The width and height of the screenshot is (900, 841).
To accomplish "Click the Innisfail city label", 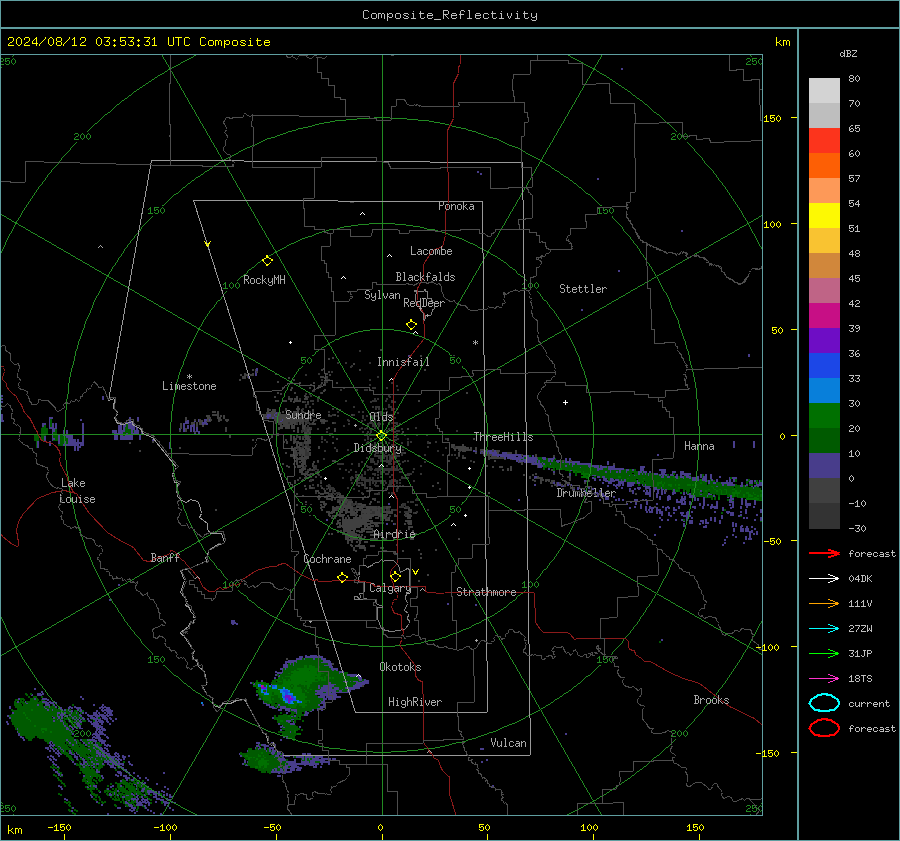I will point(403,362).
